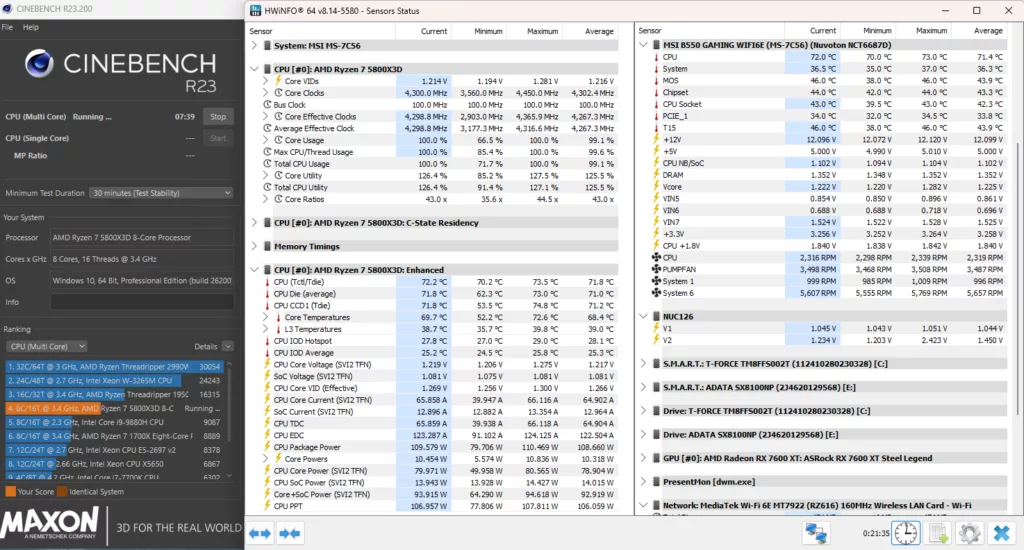Open the CPU (Multi Core) ranking dropdown
The width and height of the screenshot is (1024, 550).
pos(46,346)
